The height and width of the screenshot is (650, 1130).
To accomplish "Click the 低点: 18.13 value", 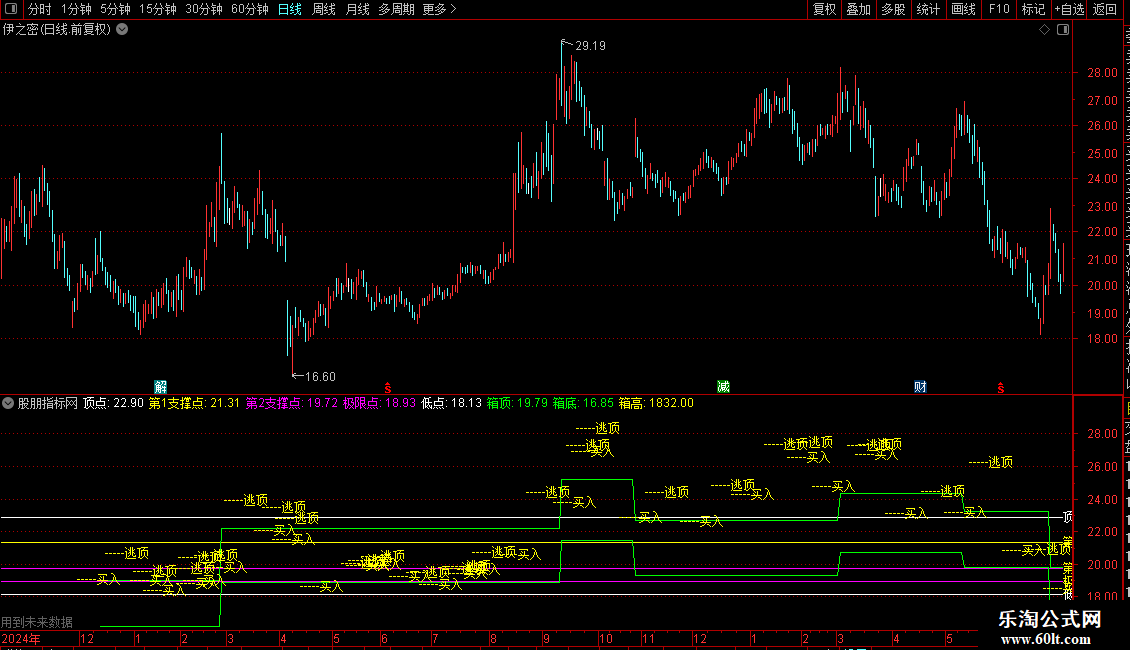I will point(451,403).
